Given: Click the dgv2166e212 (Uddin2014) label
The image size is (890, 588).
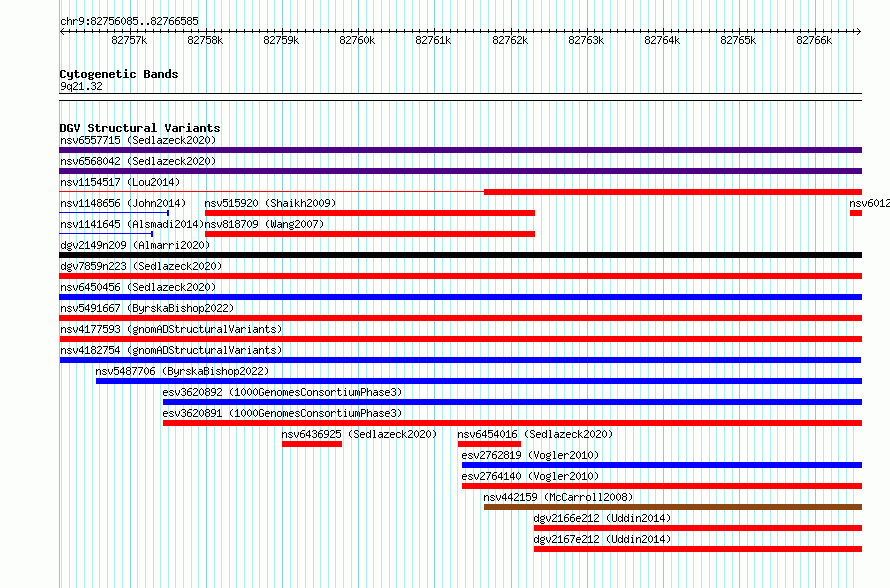Looking at the screenshot, I should coord(602,518).
